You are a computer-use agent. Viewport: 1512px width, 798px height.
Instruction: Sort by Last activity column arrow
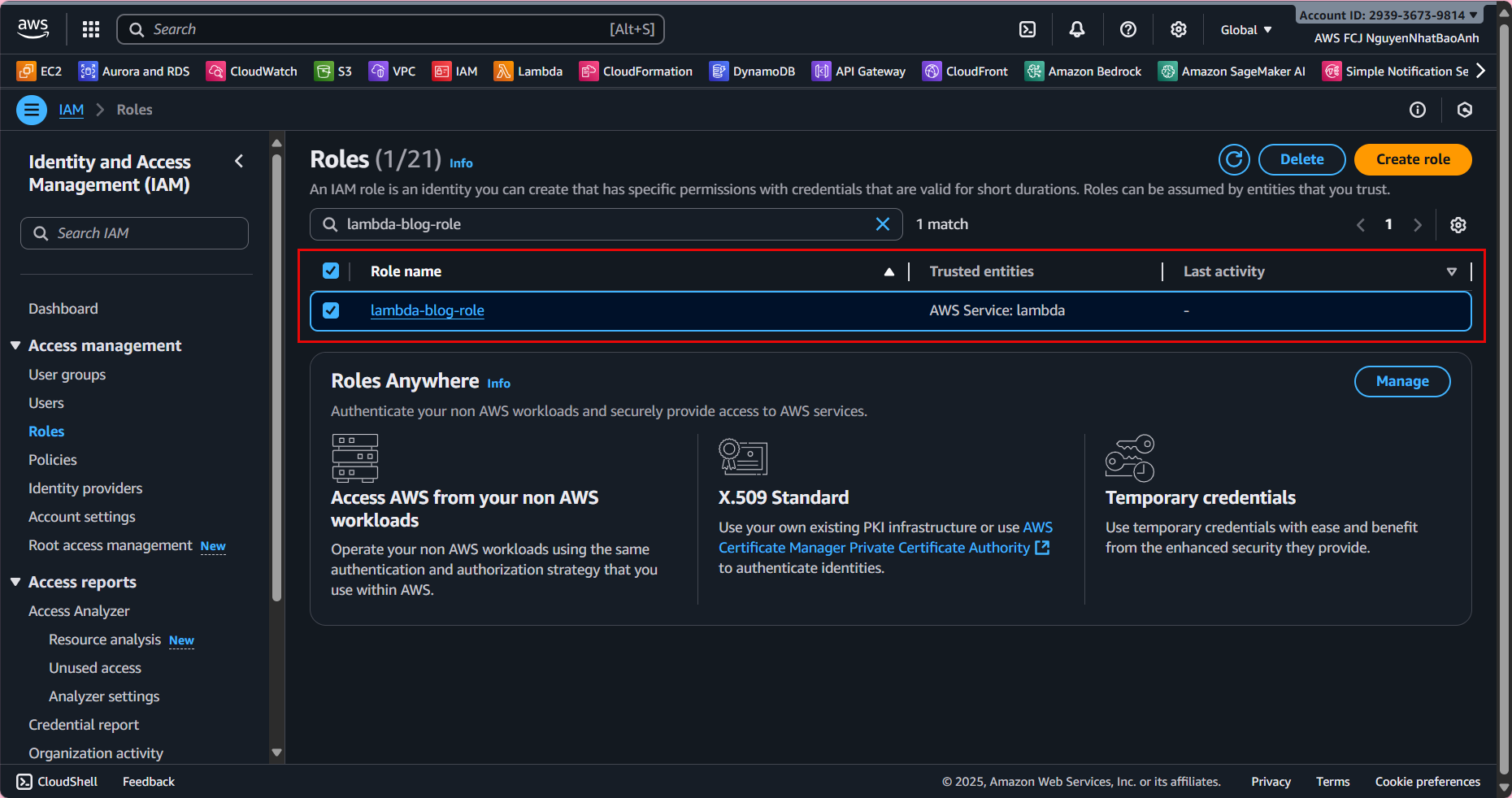click(x=1451, y=271)
